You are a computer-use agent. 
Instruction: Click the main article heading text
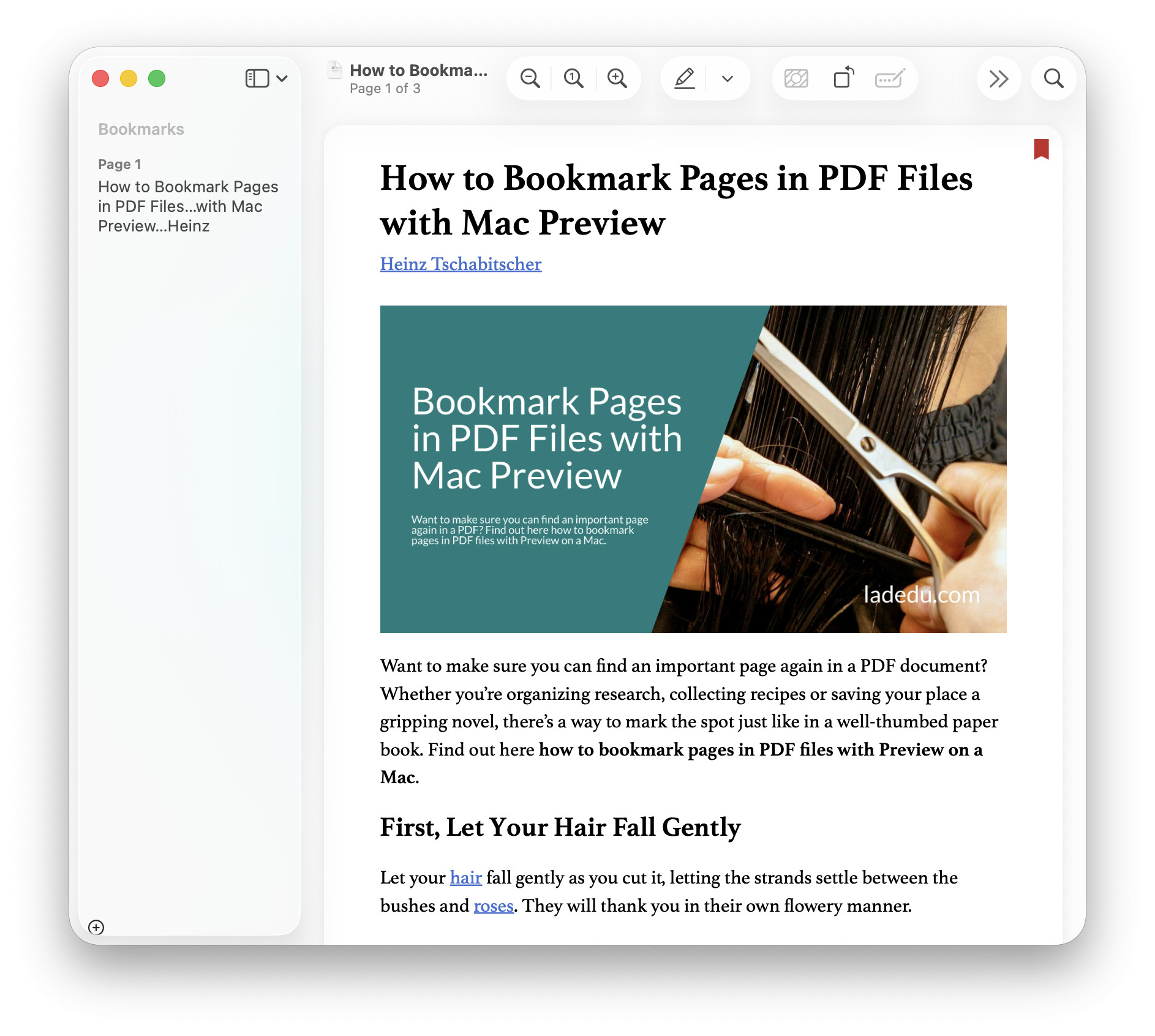tap(676, 200)
